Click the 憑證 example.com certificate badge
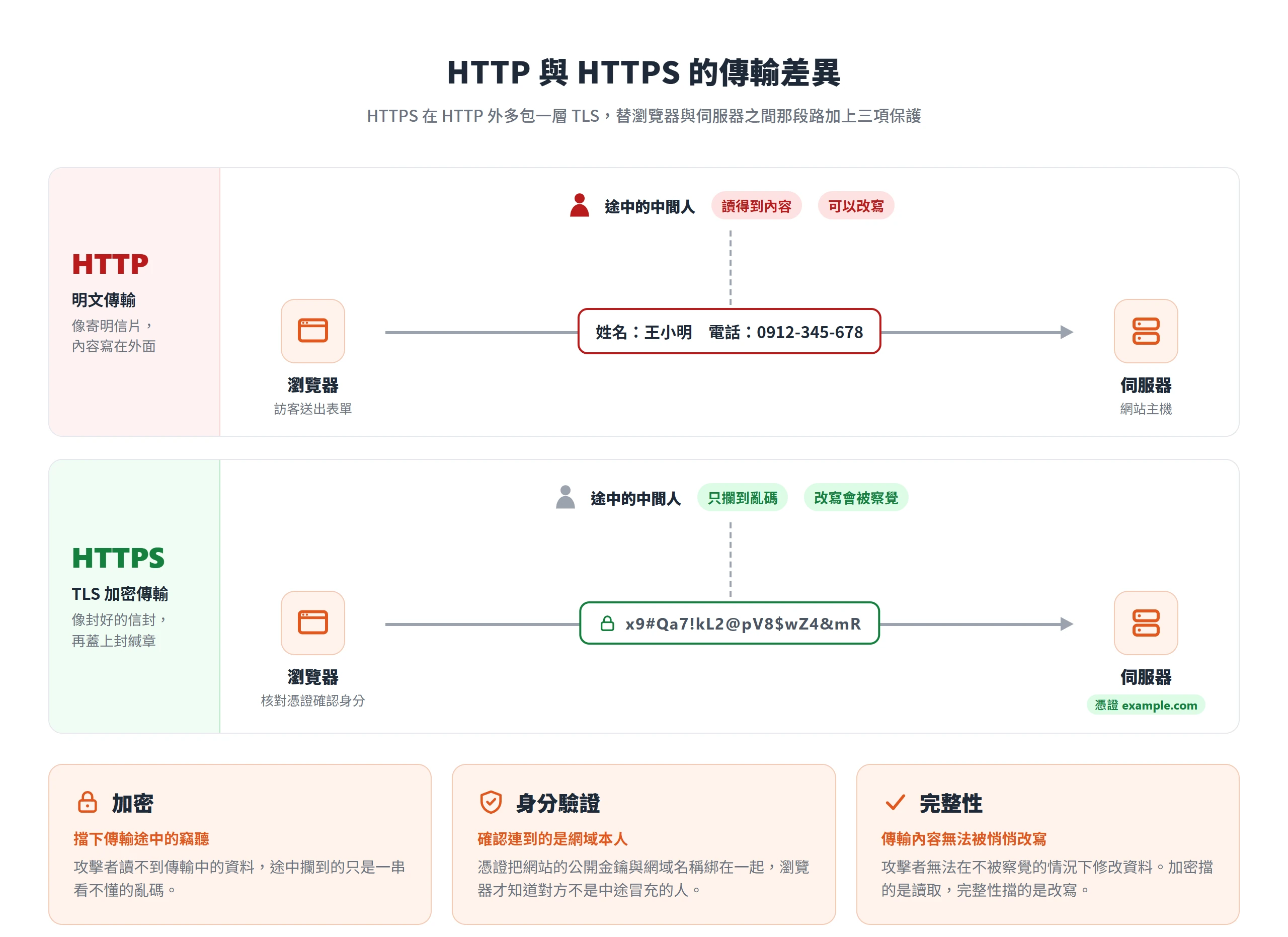Screen dimensions: 1288x937 click(1146, 705)
